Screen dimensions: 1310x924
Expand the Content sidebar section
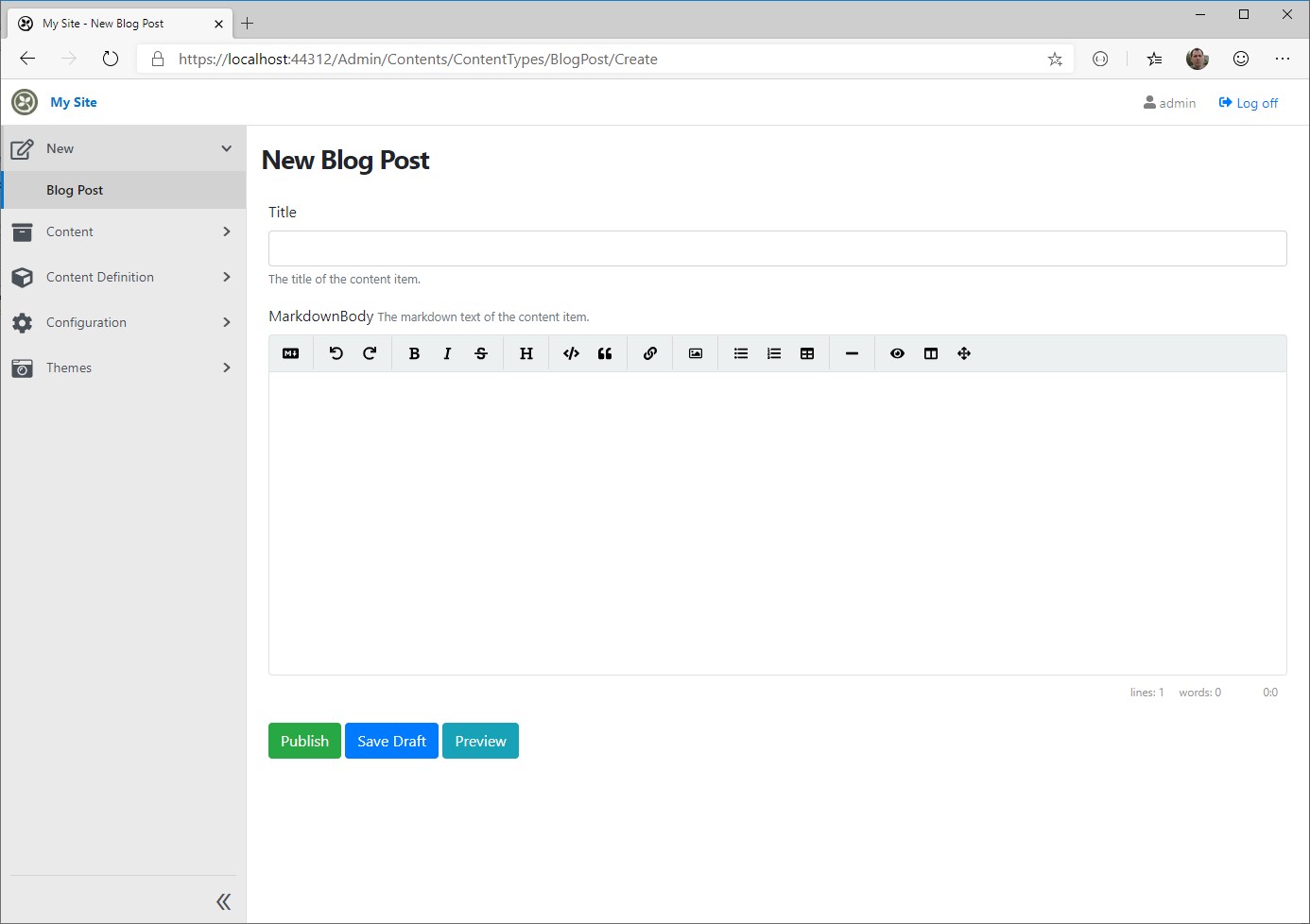click(x=123, y=231)
